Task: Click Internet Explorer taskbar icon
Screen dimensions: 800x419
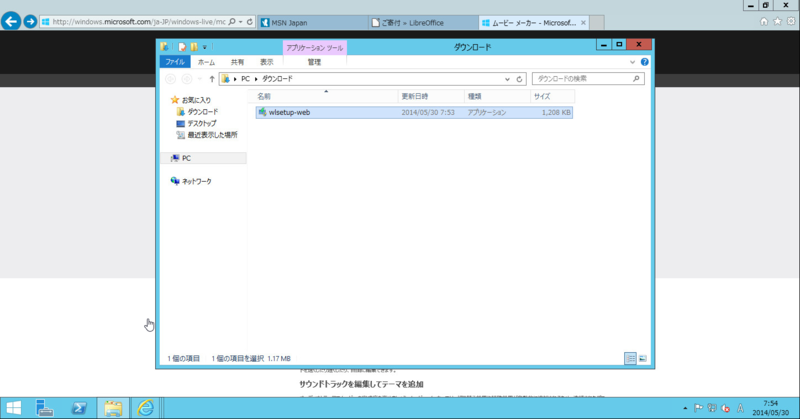Action: [x=145, y=408]
